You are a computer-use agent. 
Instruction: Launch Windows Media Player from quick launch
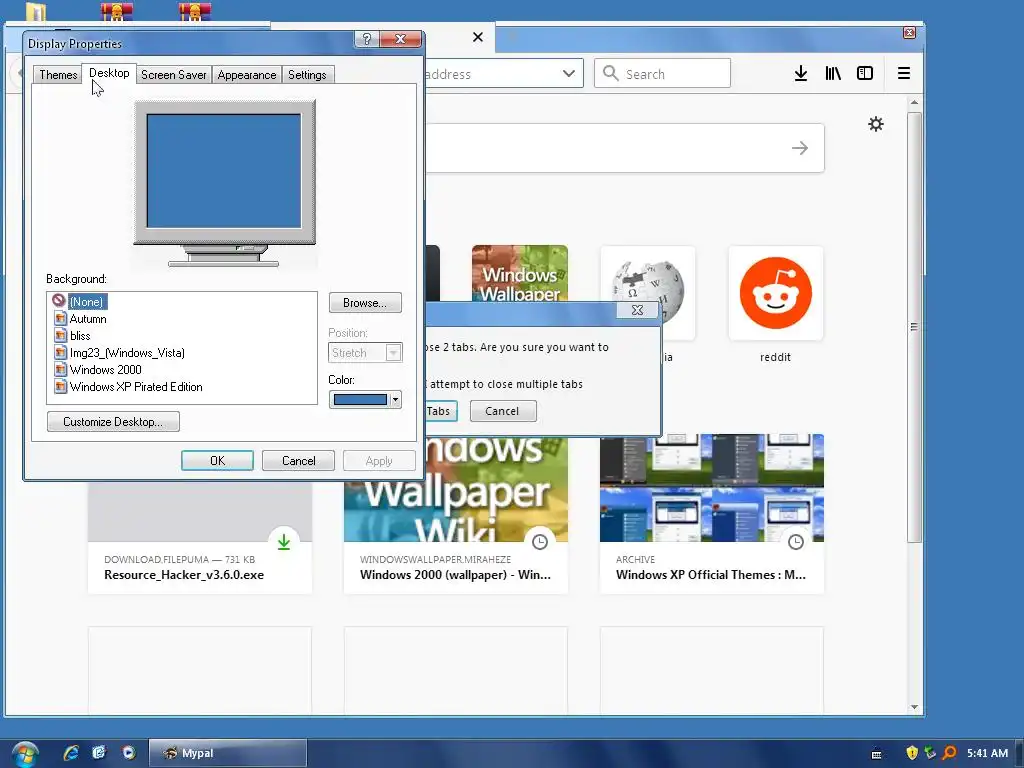pyautogui.click(x=129, y=753)
